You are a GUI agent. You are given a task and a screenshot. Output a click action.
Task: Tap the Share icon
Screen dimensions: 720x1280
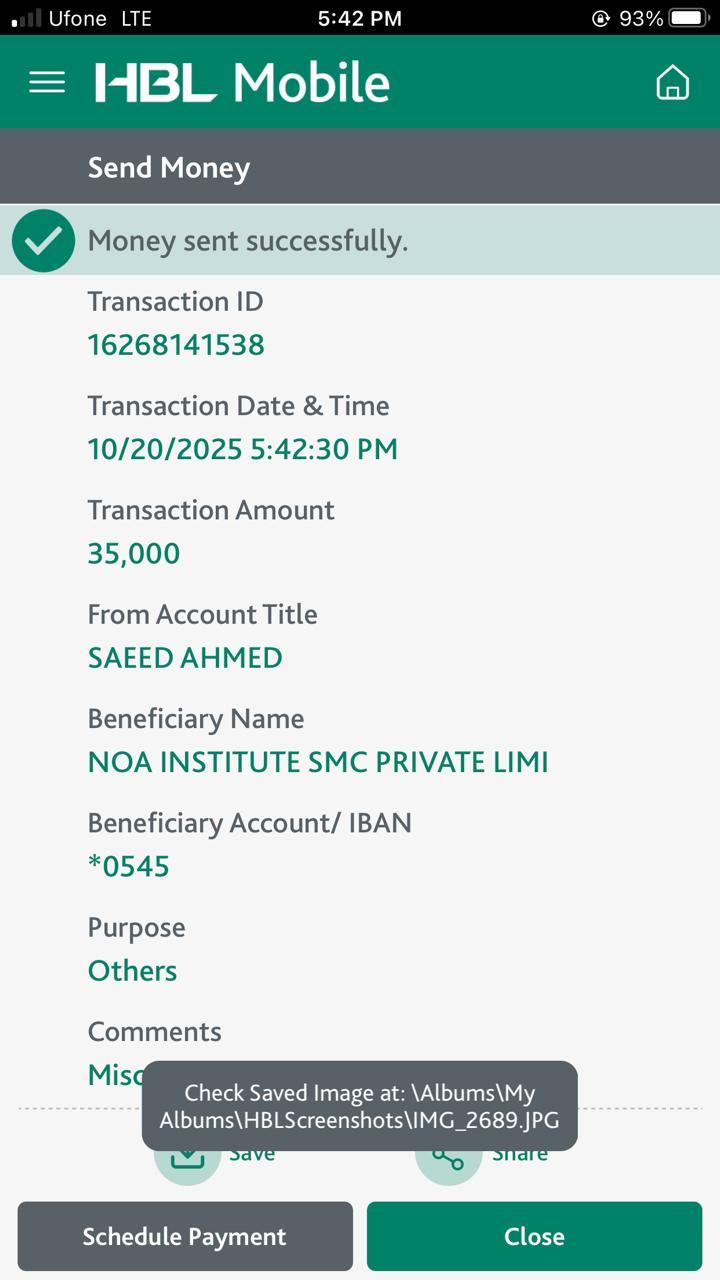pyautogui.click(x=448, y=1160)
